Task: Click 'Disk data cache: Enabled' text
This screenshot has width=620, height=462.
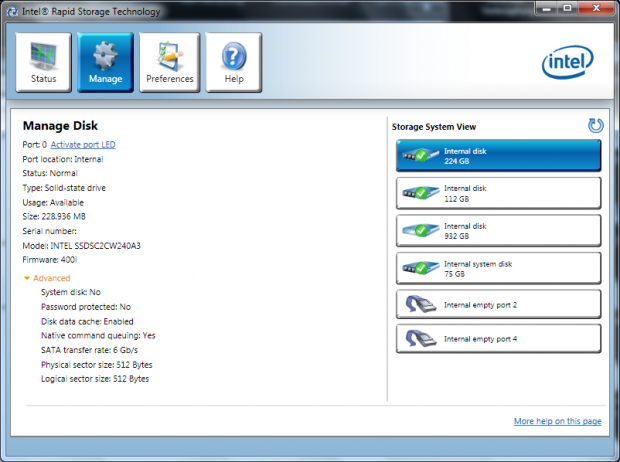Action: tap(87, 322)
